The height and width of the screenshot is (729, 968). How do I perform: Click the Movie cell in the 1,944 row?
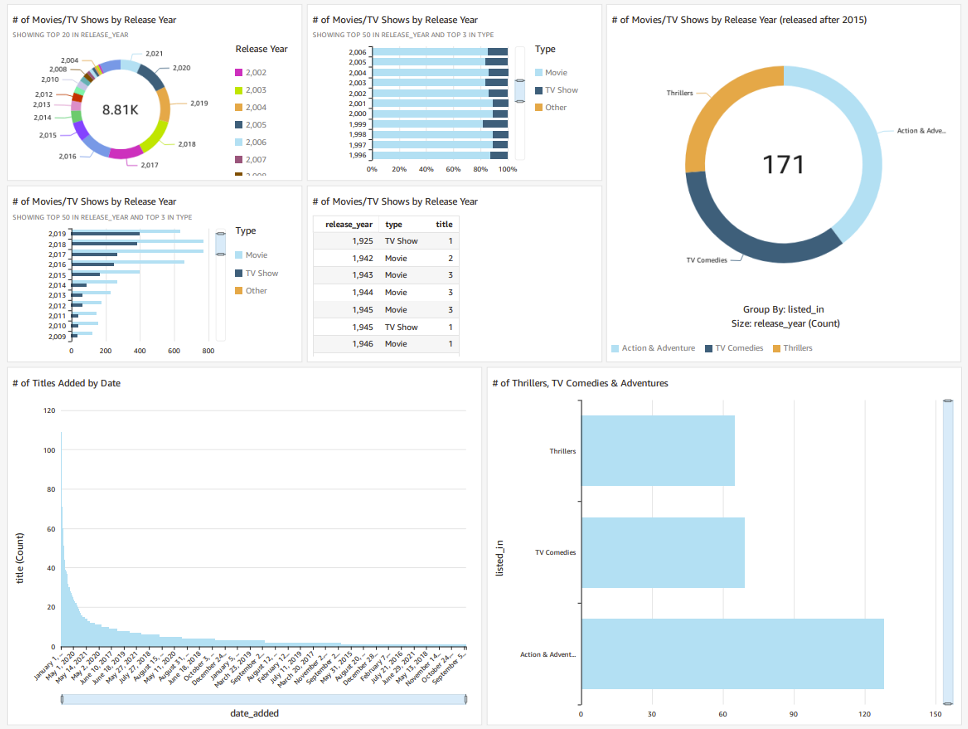point(396,293)
